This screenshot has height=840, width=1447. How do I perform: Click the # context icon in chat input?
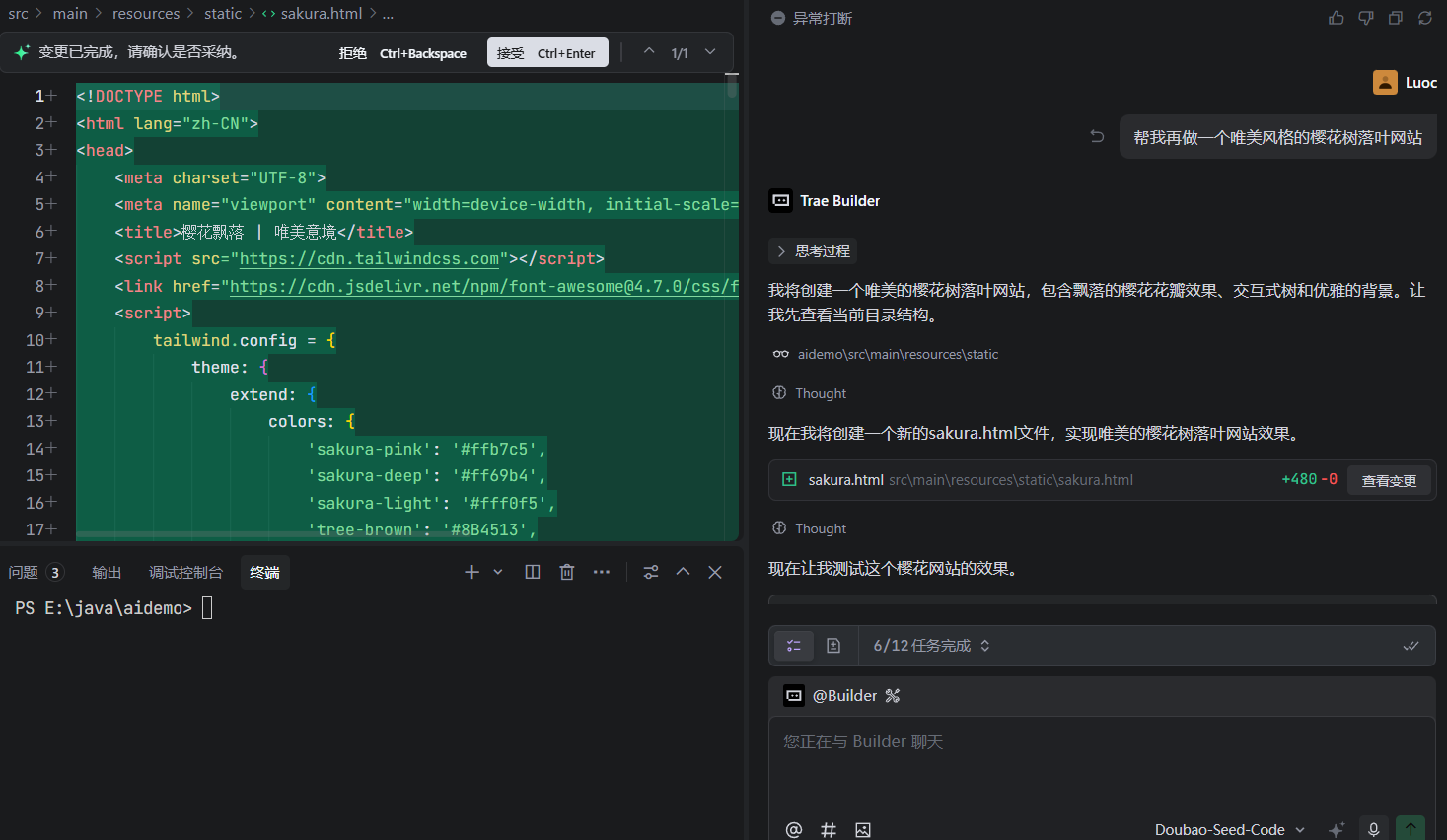[829, 830]
